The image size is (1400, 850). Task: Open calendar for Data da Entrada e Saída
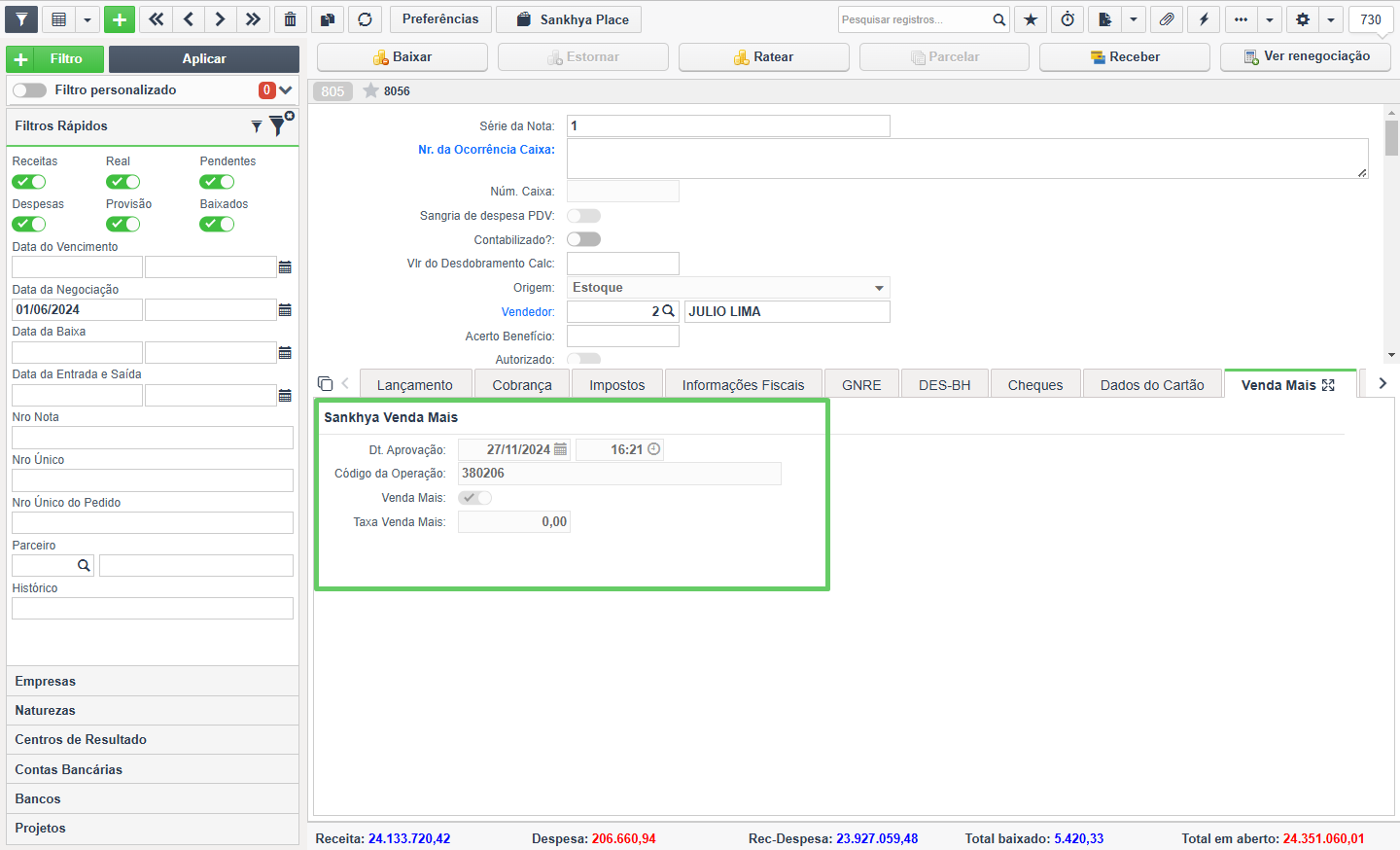click(285, 395)
